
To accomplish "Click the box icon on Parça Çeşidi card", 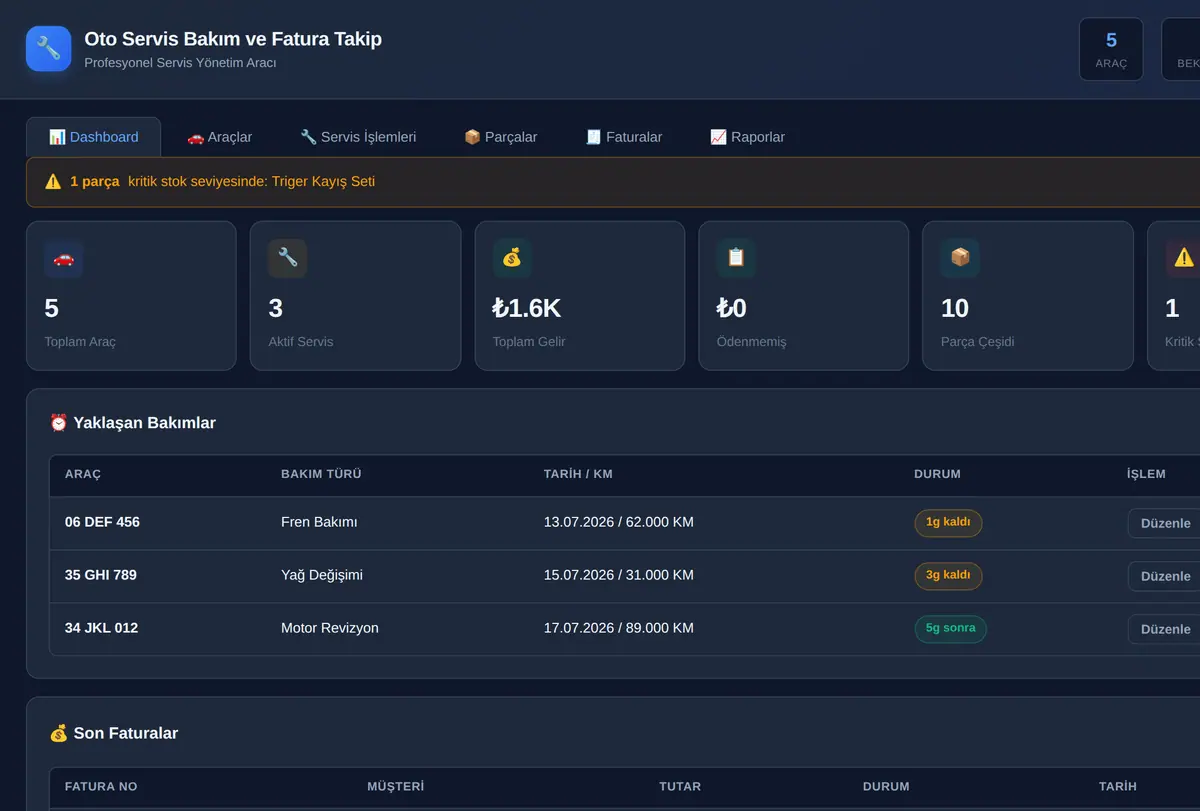I will point(960,258).
